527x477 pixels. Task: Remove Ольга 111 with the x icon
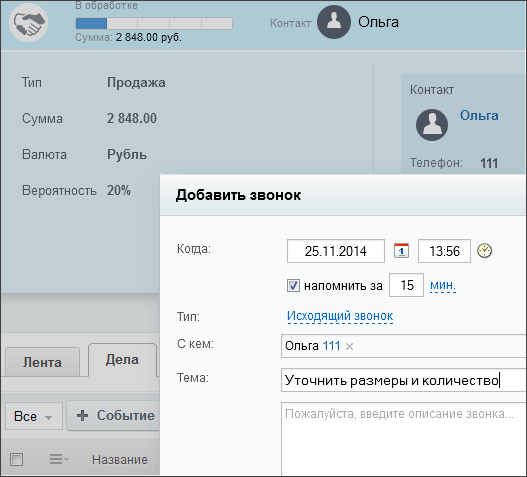coord(349,346)
